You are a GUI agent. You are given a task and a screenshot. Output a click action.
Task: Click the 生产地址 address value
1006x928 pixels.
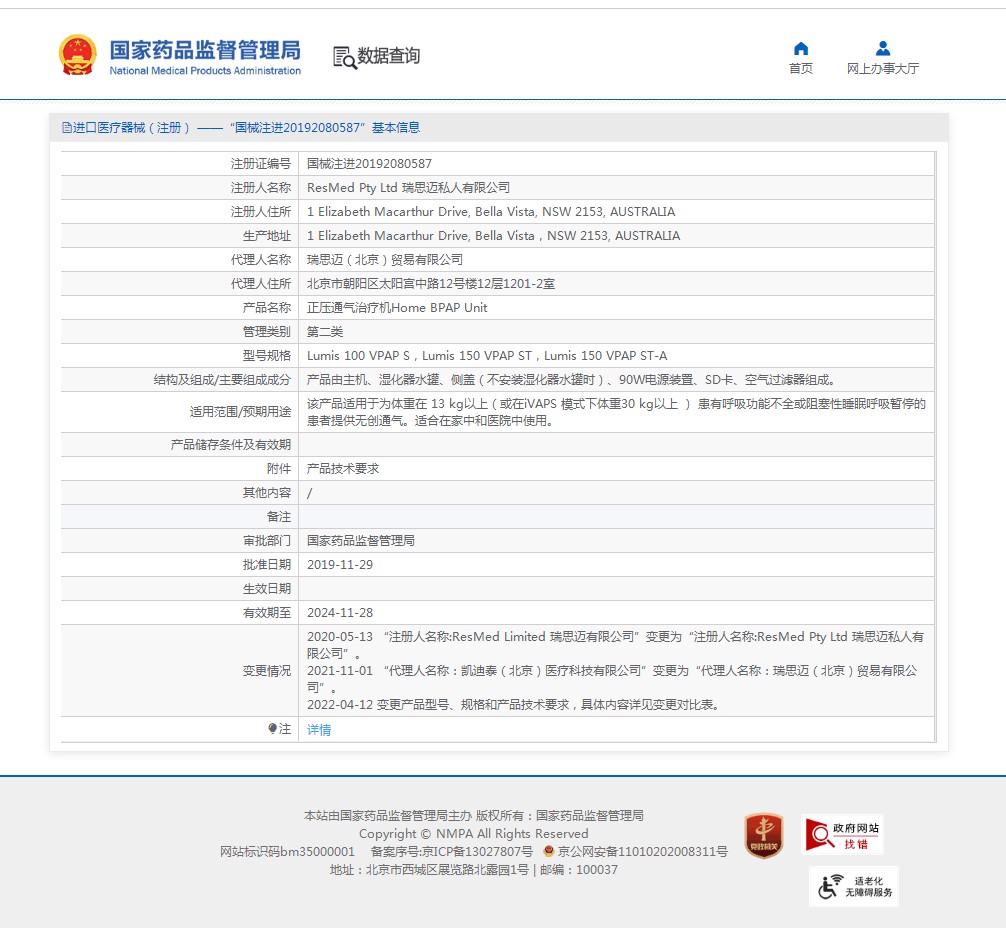493,236
